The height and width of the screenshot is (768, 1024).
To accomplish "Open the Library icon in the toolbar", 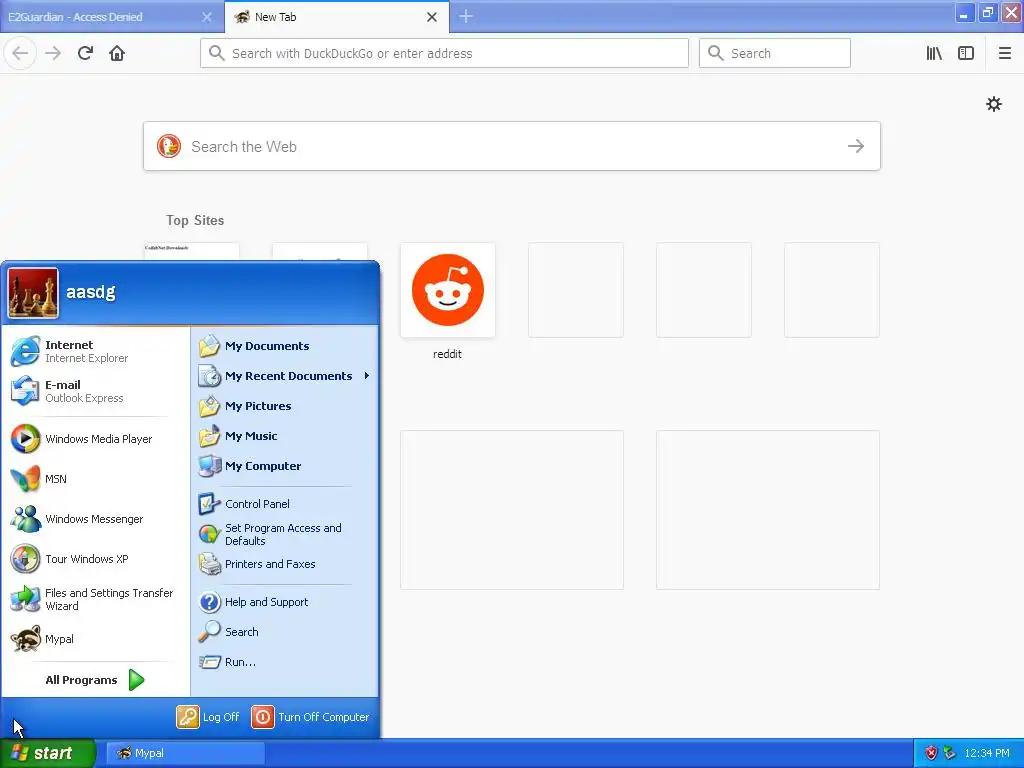I will click(934, 53).
